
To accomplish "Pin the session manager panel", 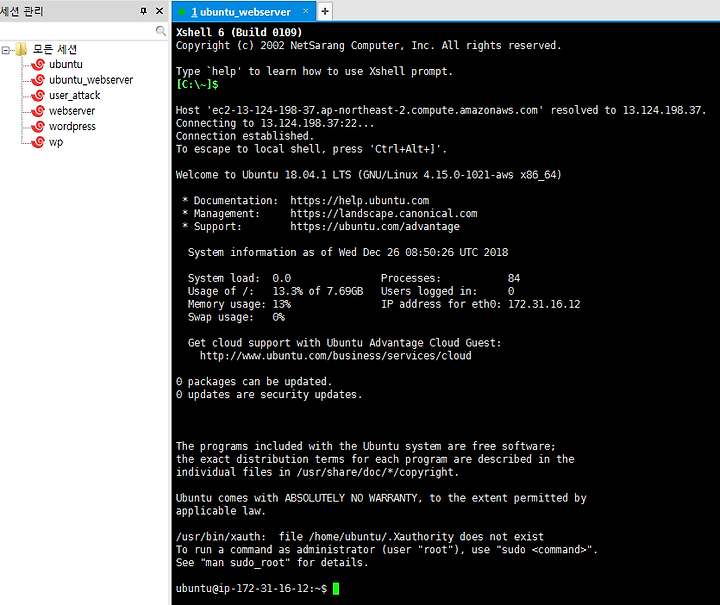I will (143, 11).
